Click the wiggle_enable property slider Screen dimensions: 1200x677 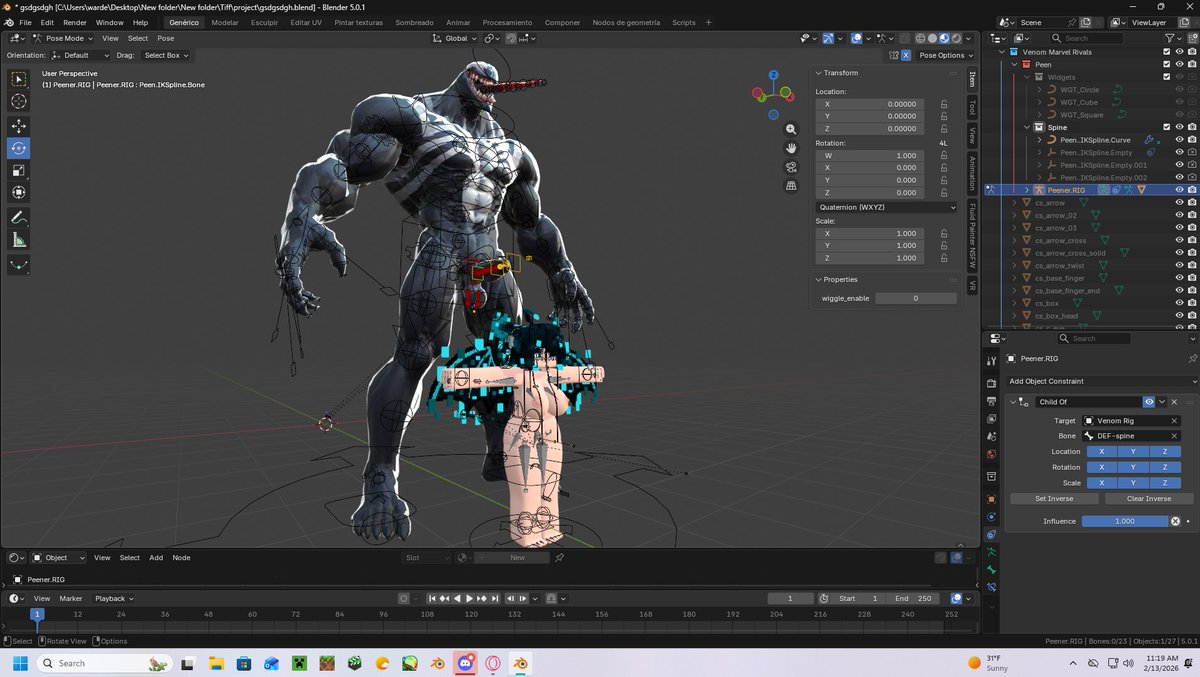click(915, 298)
